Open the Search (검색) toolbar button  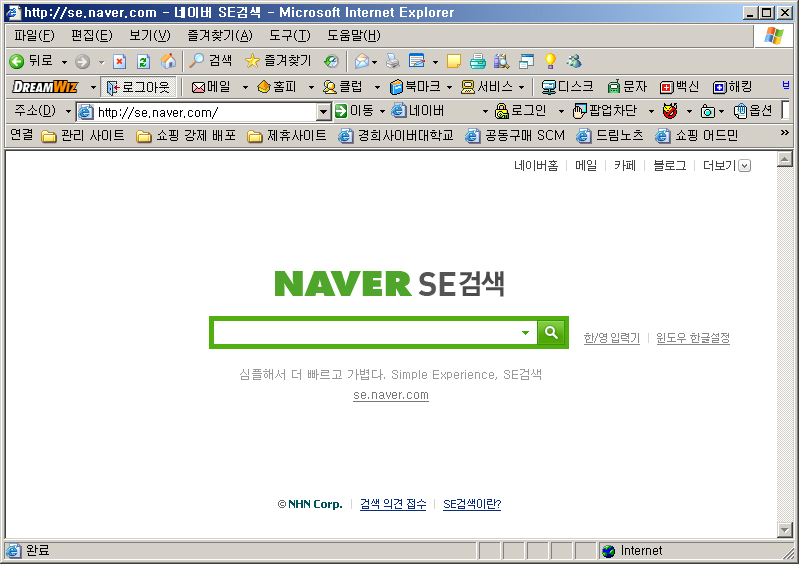click(x=210, y=61)
